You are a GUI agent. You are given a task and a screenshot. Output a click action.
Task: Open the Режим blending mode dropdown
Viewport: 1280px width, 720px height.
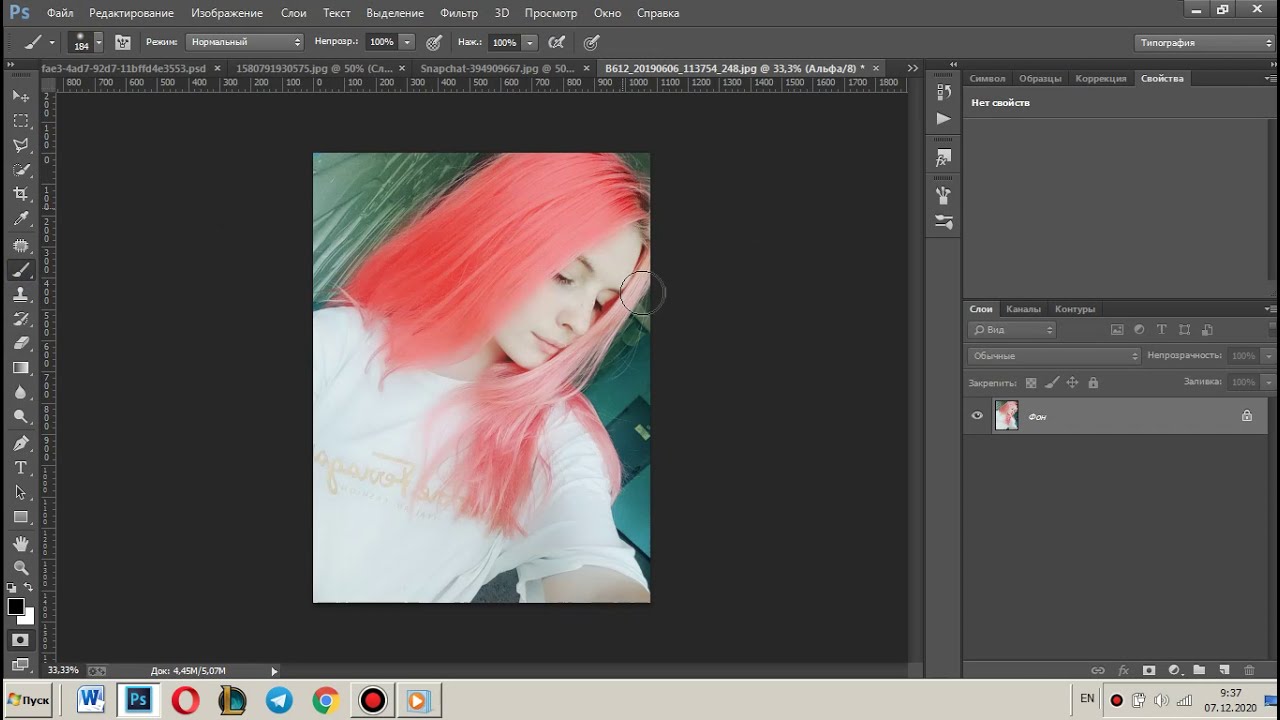(x=245, y=42)
